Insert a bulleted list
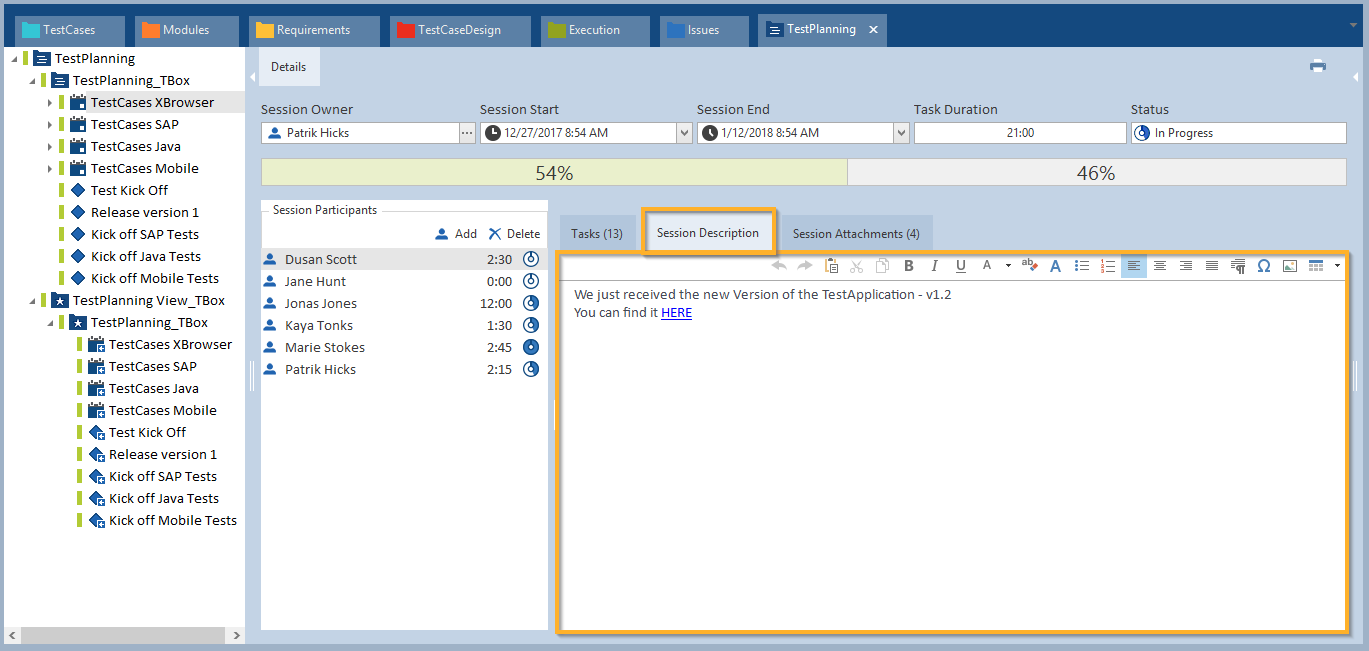Image resolution: width=1369 pixels, height=651 pixels. pyautogui.click(x=1082, y=266)
